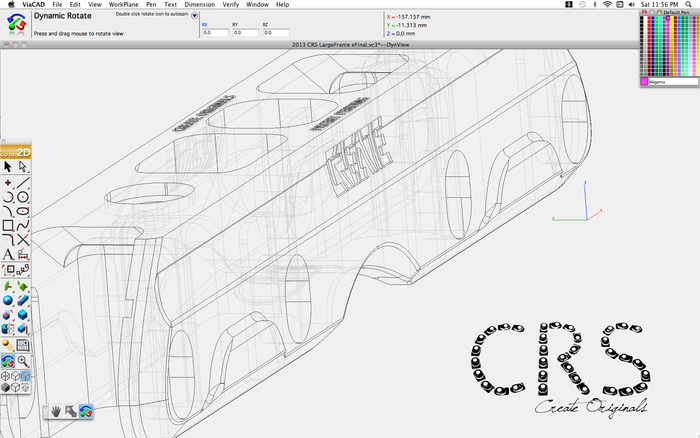
Task: Select the trim tool in palette
Action: click(x=22, y=240)
